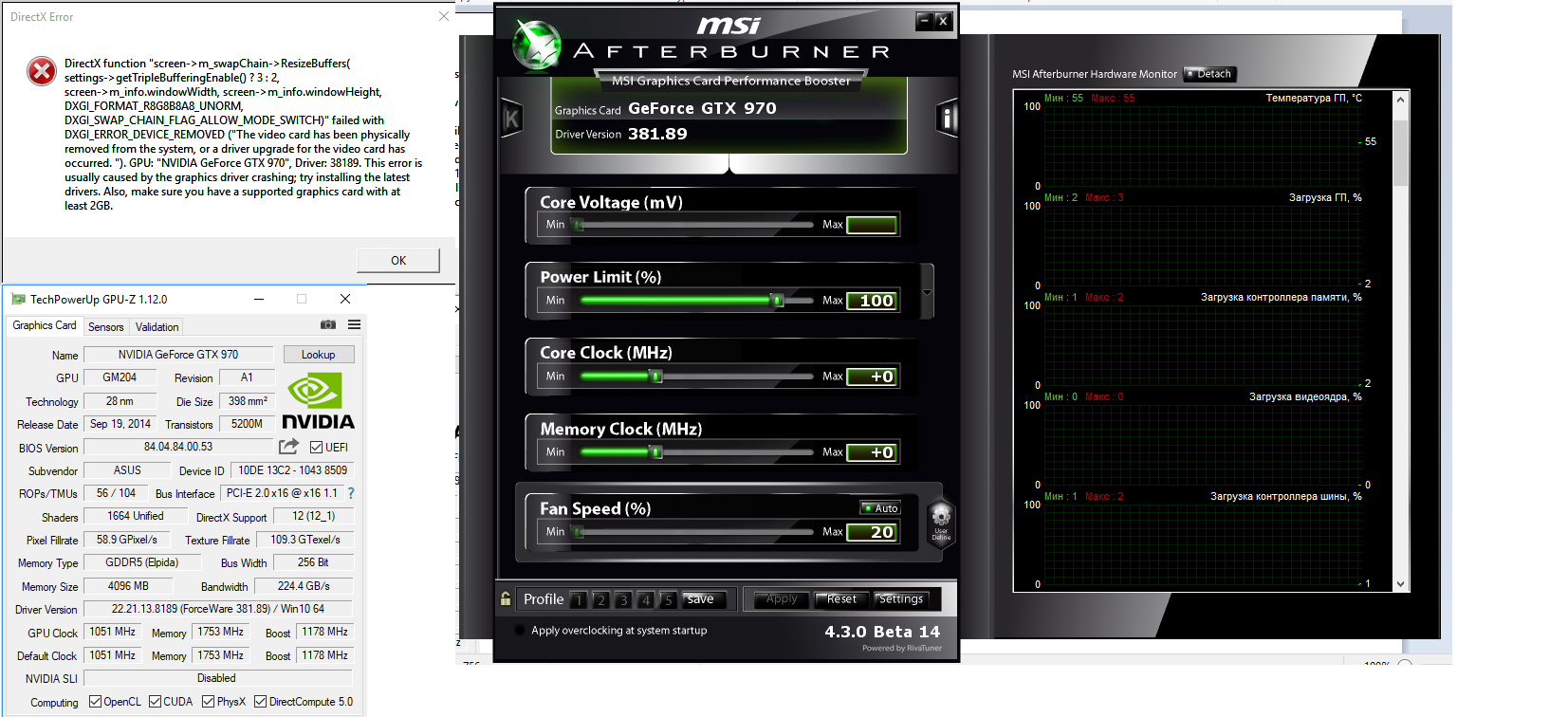Click the Fan Speed value field

tap(872, 532)
